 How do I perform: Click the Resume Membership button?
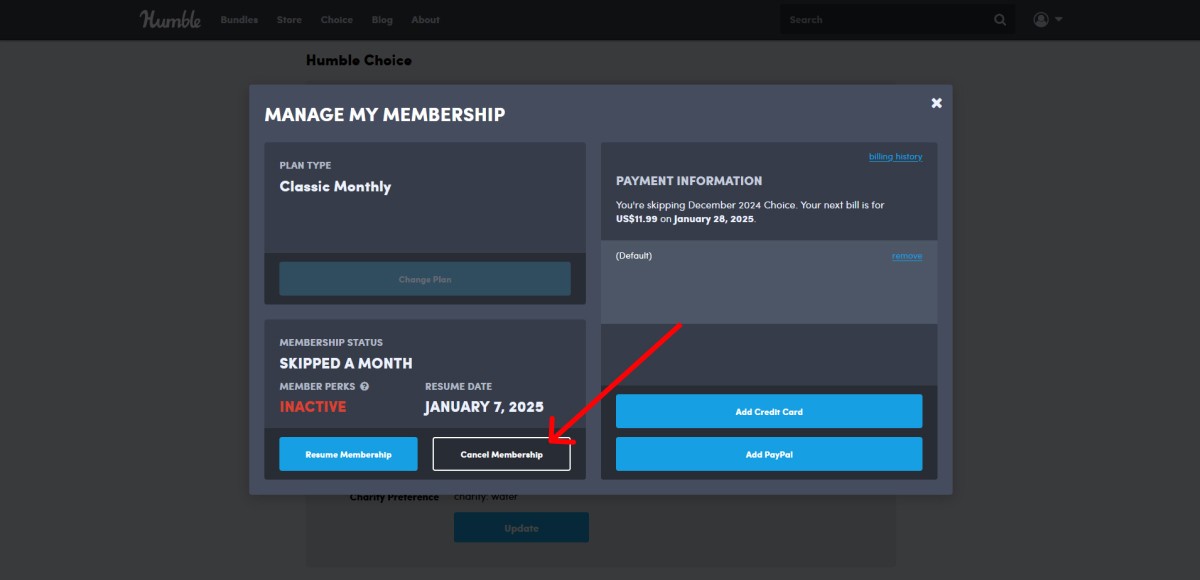tap(348, 454)
